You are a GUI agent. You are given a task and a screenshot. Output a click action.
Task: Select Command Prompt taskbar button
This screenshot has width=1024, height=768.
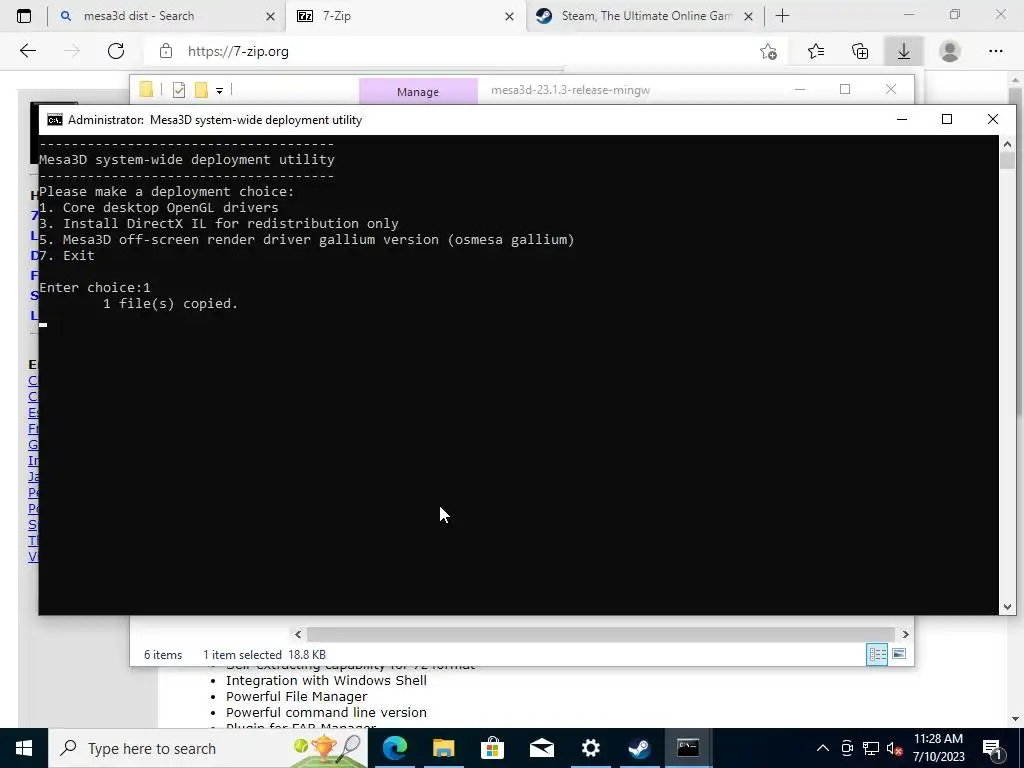[x=688, y=748]
